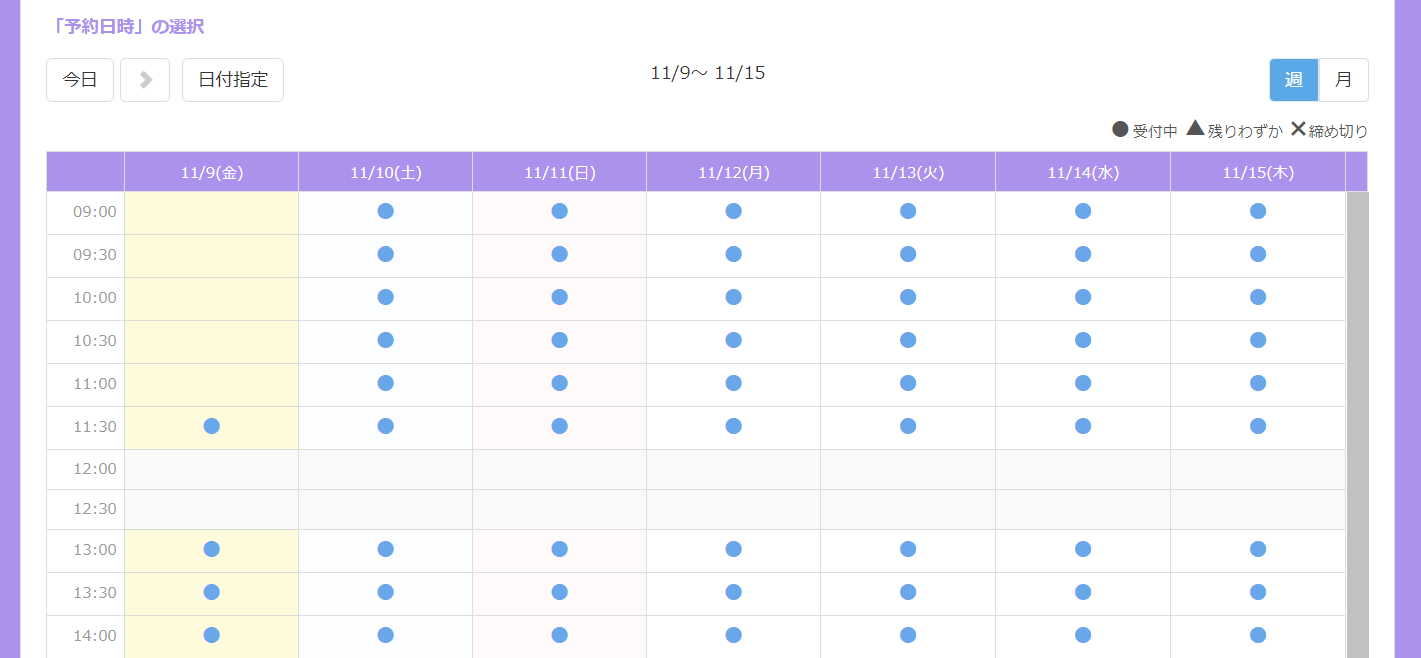Pick 14:00 availability on 11/10(土)

tap(385, 635)
